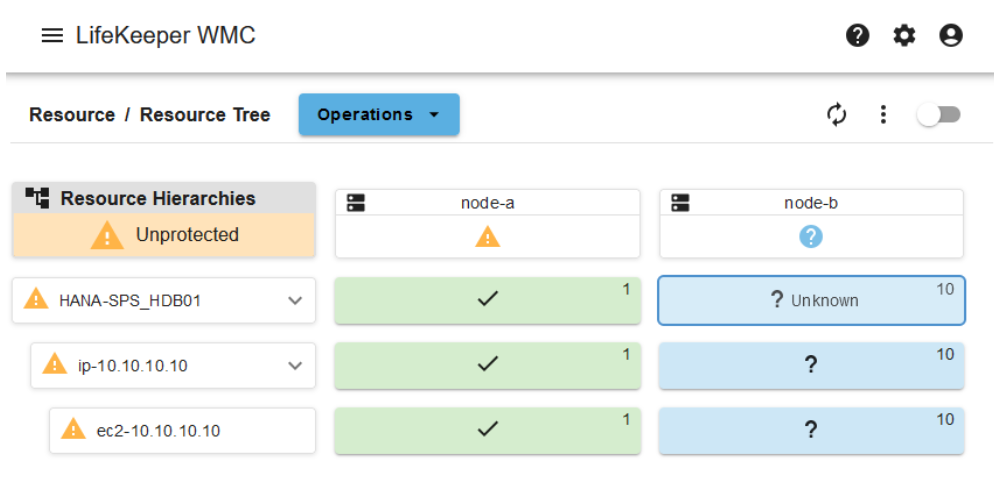Screen dimensions: 994x502
Task: Open the three-dot more options menu
Action: [883, 115]
